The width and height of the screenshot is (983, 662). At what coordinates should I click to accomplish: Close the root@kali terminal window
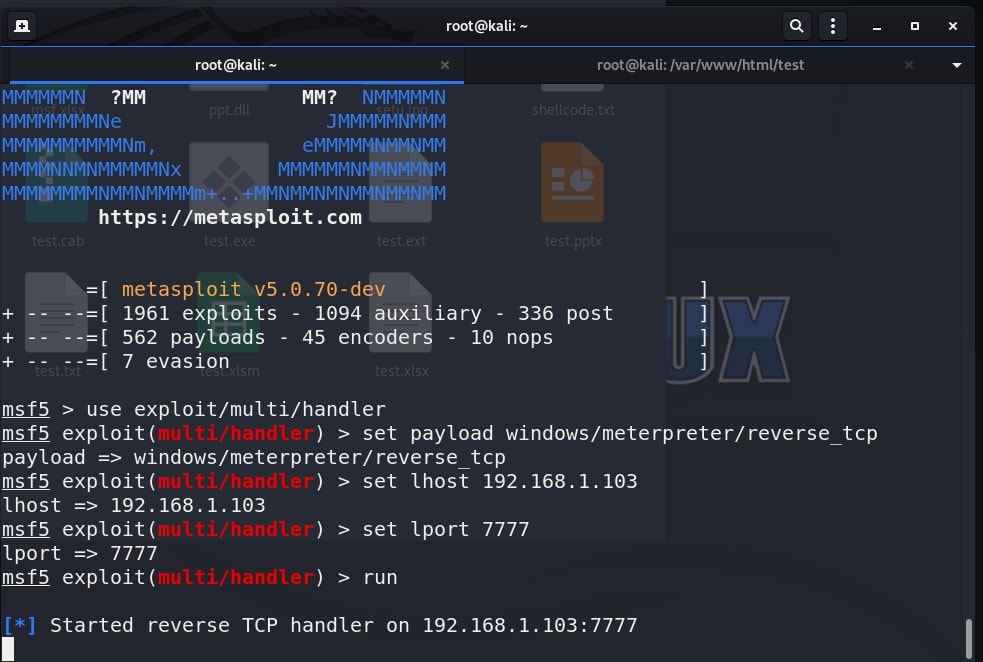click(x=953, y=26)
